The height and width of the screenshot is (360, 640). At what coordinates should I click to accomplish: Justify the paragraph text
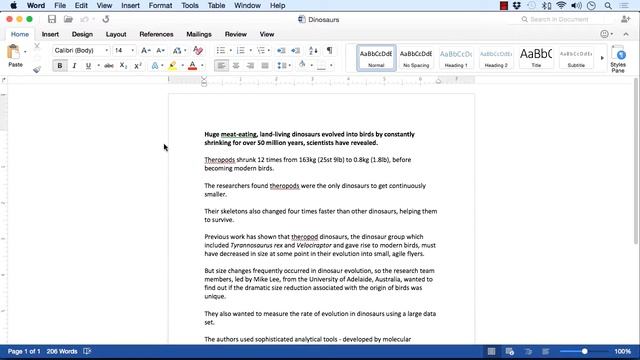click(265, 66)
